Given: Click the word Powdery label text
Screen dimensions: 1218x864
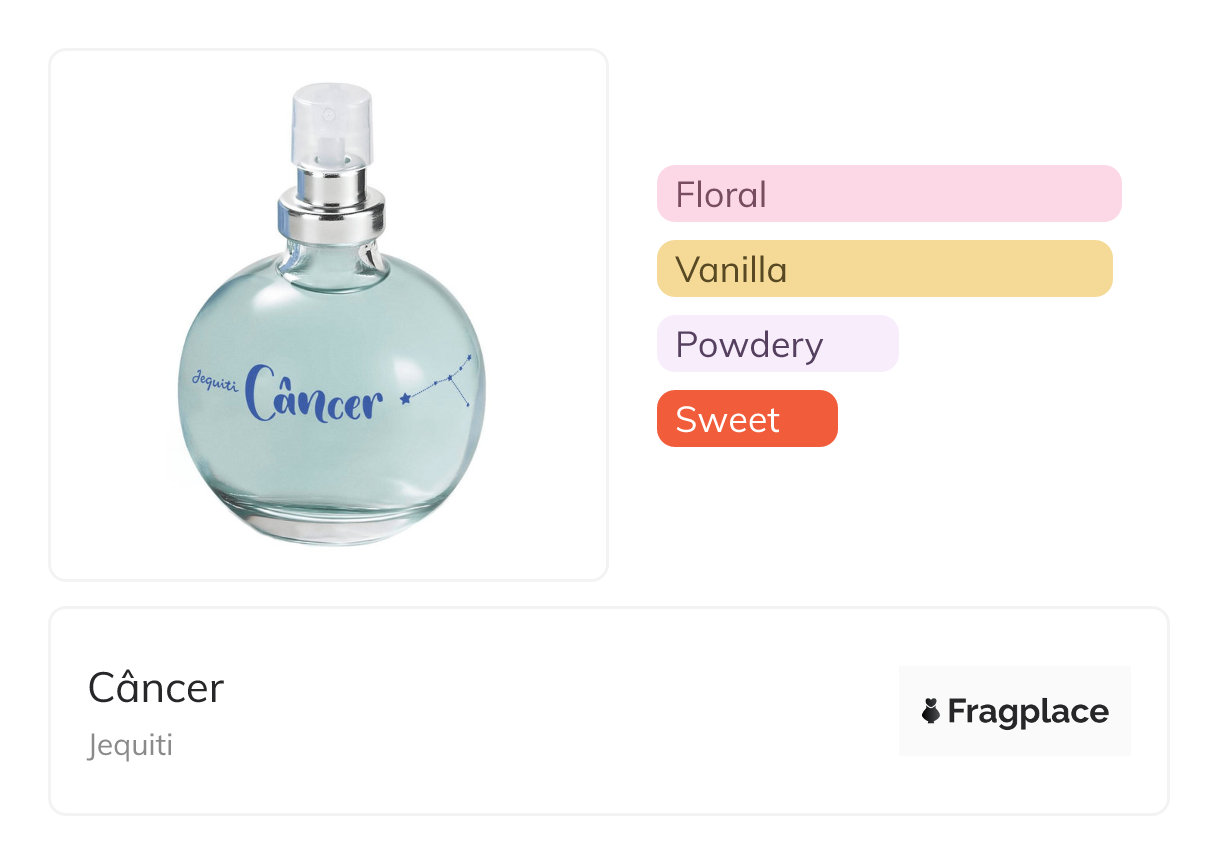Looking at the screenshot, I should coord(749,345).
